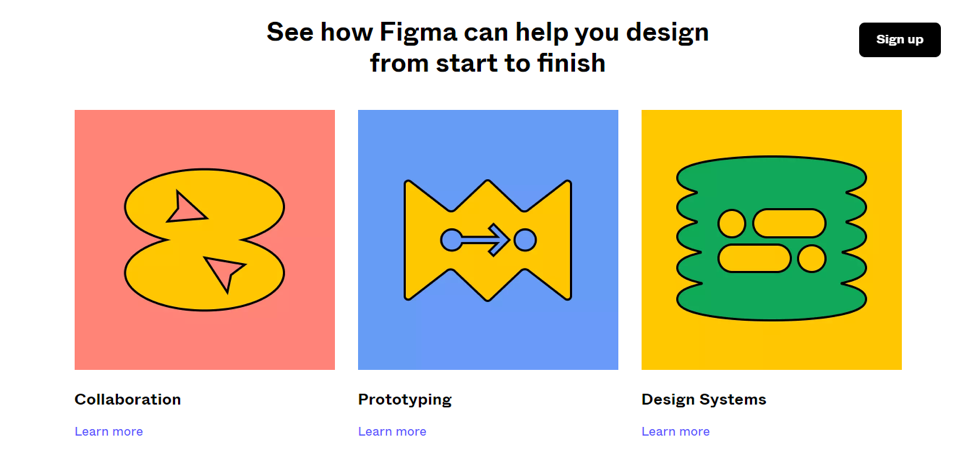Open Learn more link under Collaboration
Viewport: 974px width, 472px height.
click(109, 432)
